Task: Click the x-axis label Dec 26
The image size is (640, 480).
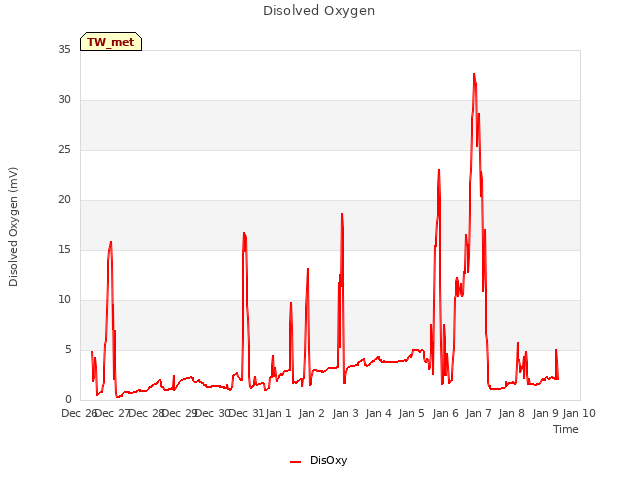Action: tap(79, 413)
